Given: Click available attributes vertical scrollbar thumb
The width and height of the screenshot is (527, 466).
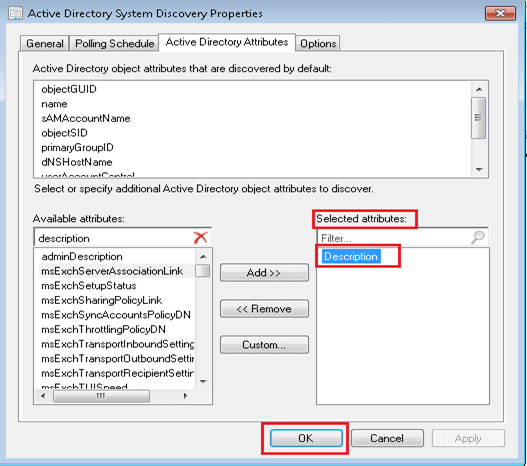Looking at the screenshot, I should 203,271.
